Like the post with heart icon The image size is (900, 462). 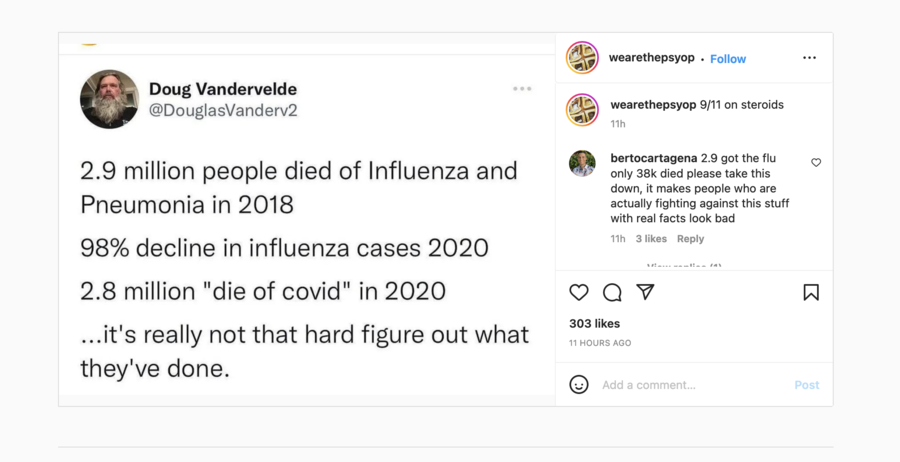[x=579, y=292]
